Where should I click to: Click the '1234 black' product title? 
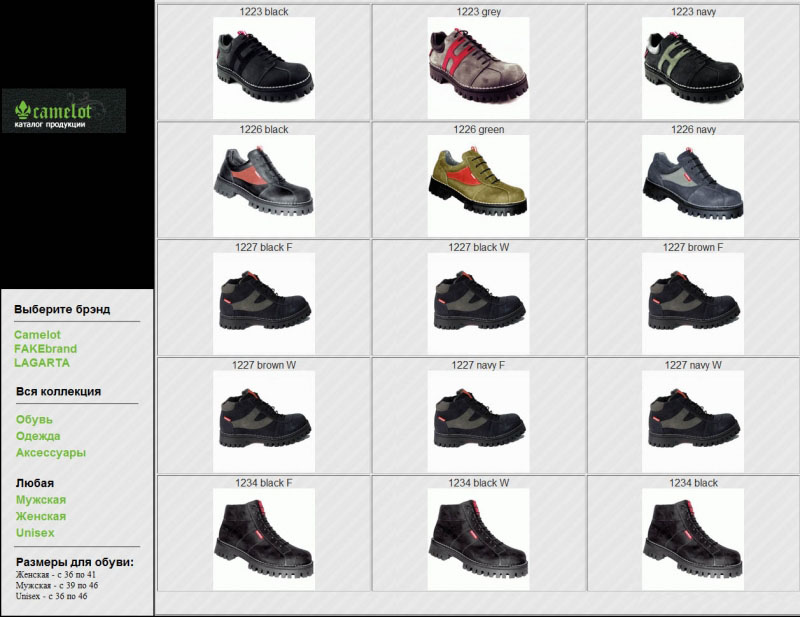pyautogui.click(x=693, y=483)
